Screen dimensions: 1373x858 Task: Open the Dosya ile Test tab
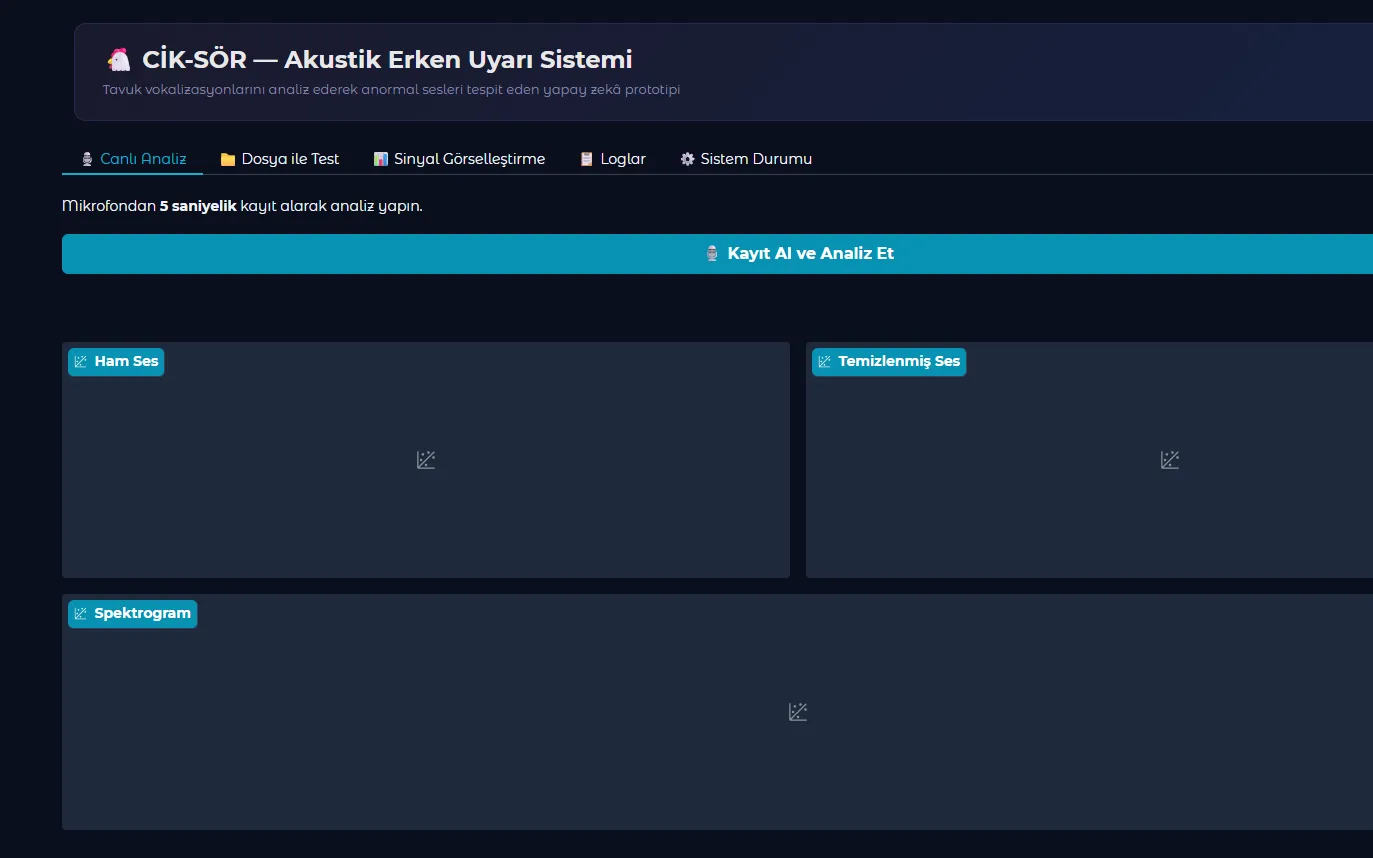[x=280, y=159]
